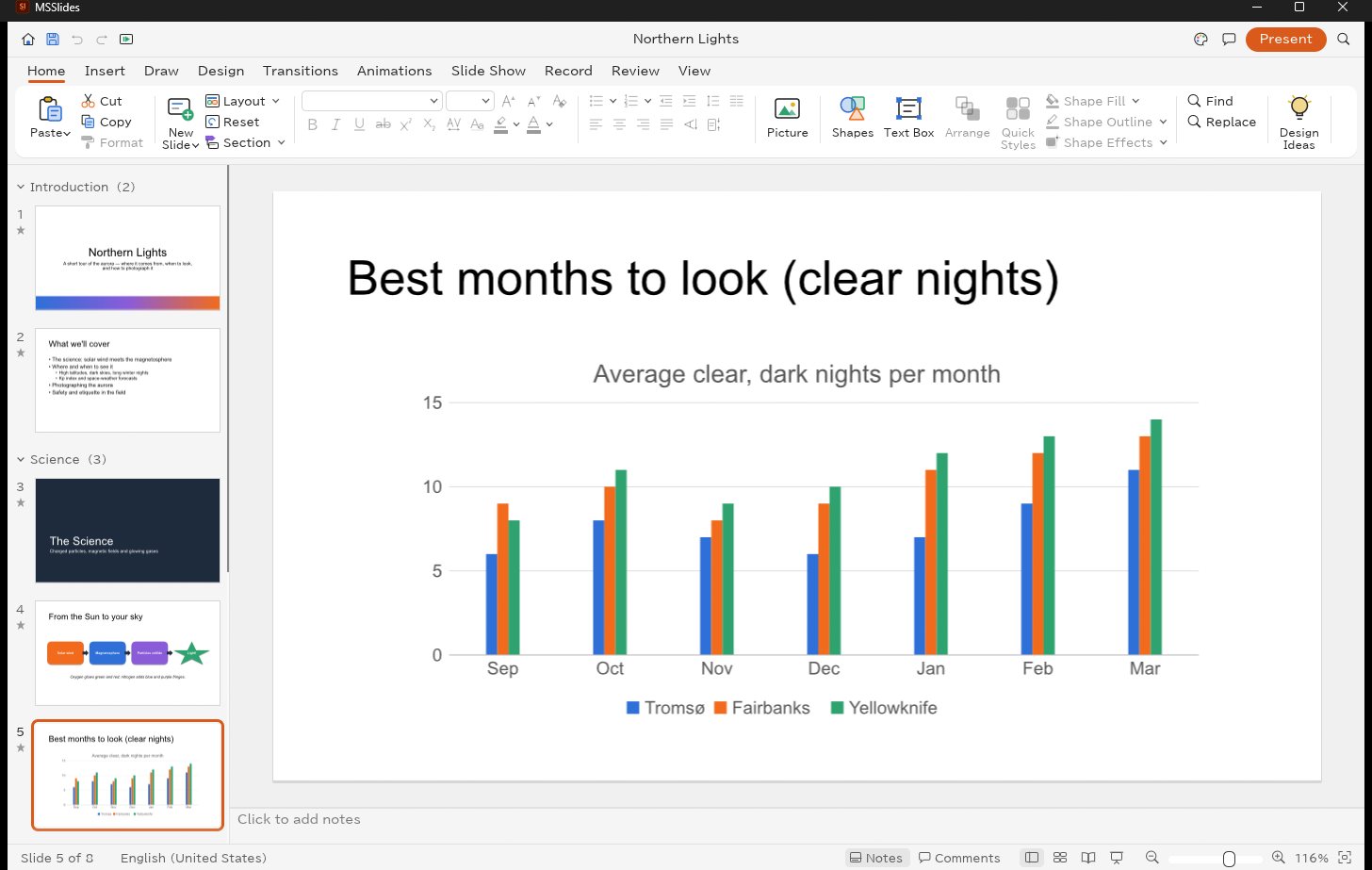Open the Shapes gallery
The height and width of the screenshot is (870, 1372).
click(853, 119)
